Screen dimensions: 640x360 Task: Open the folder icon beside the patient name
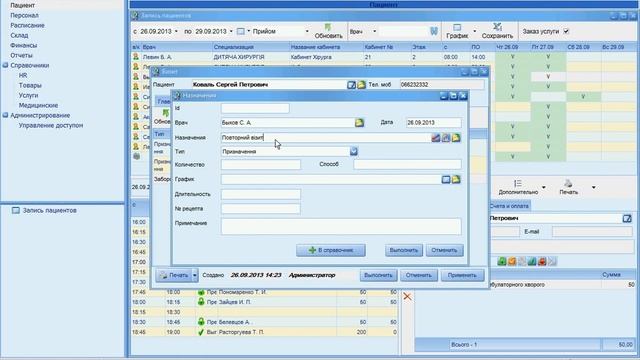pos(361,85)
